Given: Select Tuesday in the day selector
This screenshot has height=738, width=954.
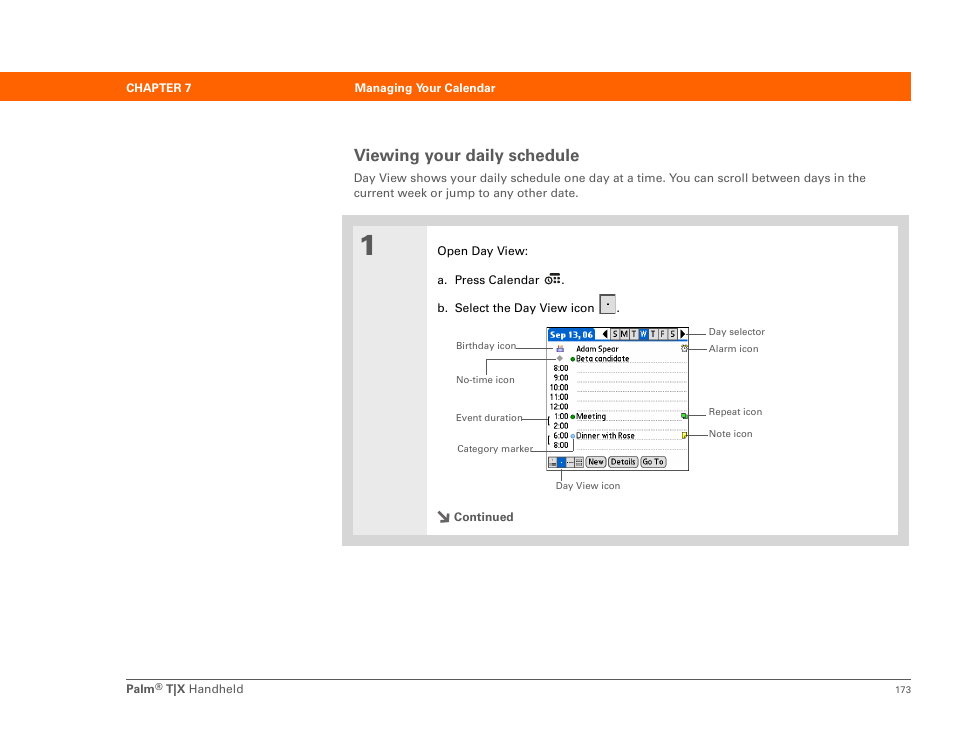Looking at the screenshot, I should coord(634,334).
